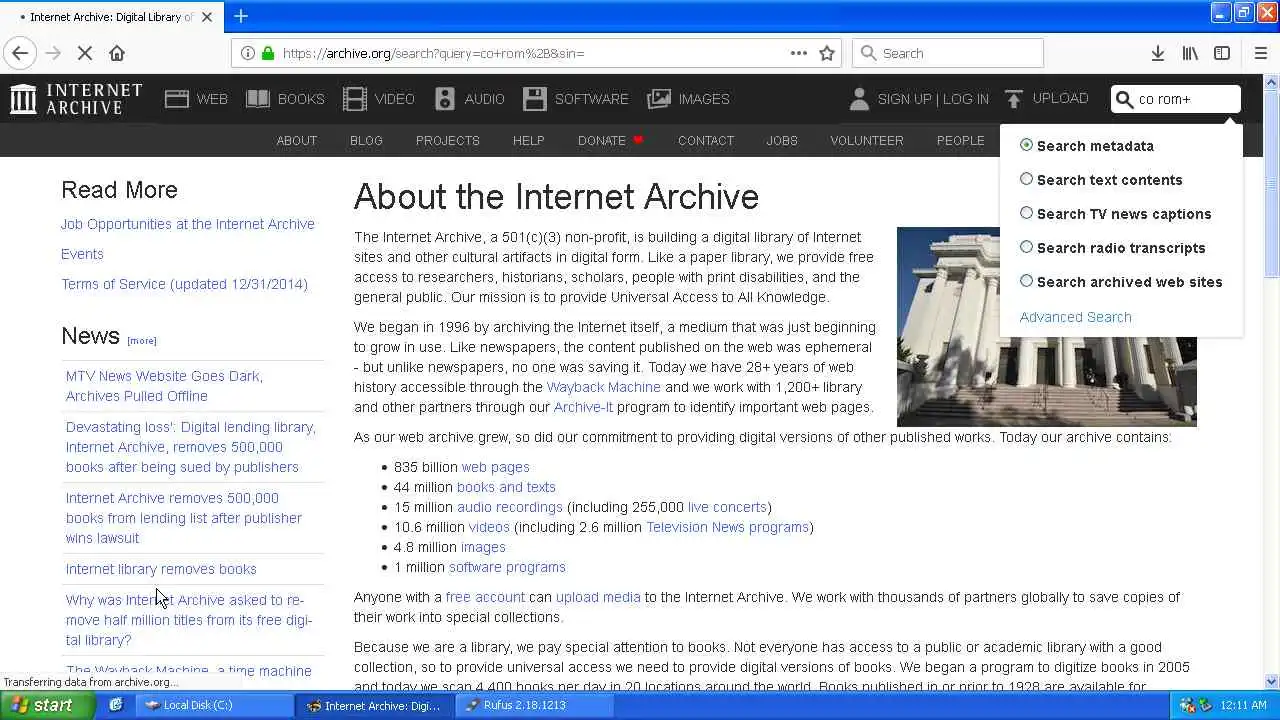Click the user avatar icon

(859, 99)
